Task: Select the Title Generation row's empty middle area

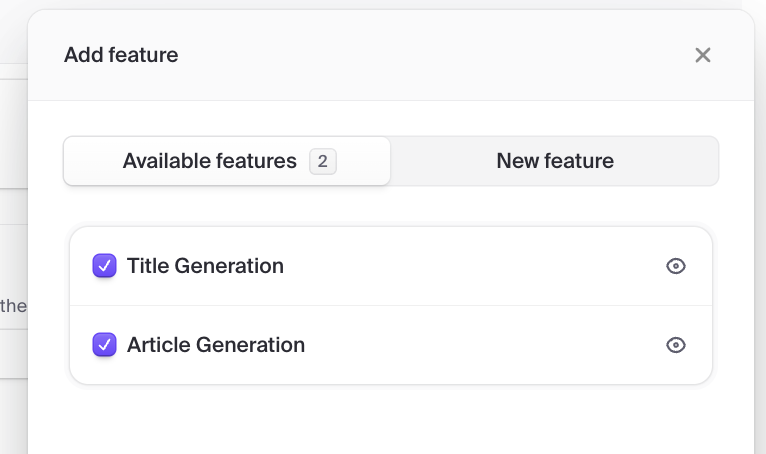Action: pyautogui.click(x=470, y=266)
